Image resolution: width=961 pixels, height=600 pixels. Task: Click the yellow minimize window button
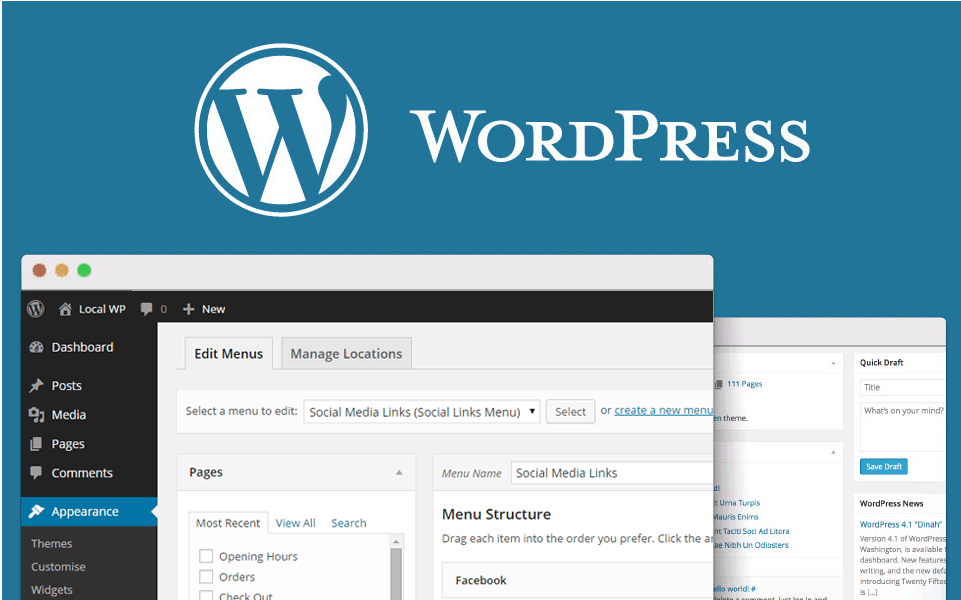pyautogui.click(x=62, y=270)
